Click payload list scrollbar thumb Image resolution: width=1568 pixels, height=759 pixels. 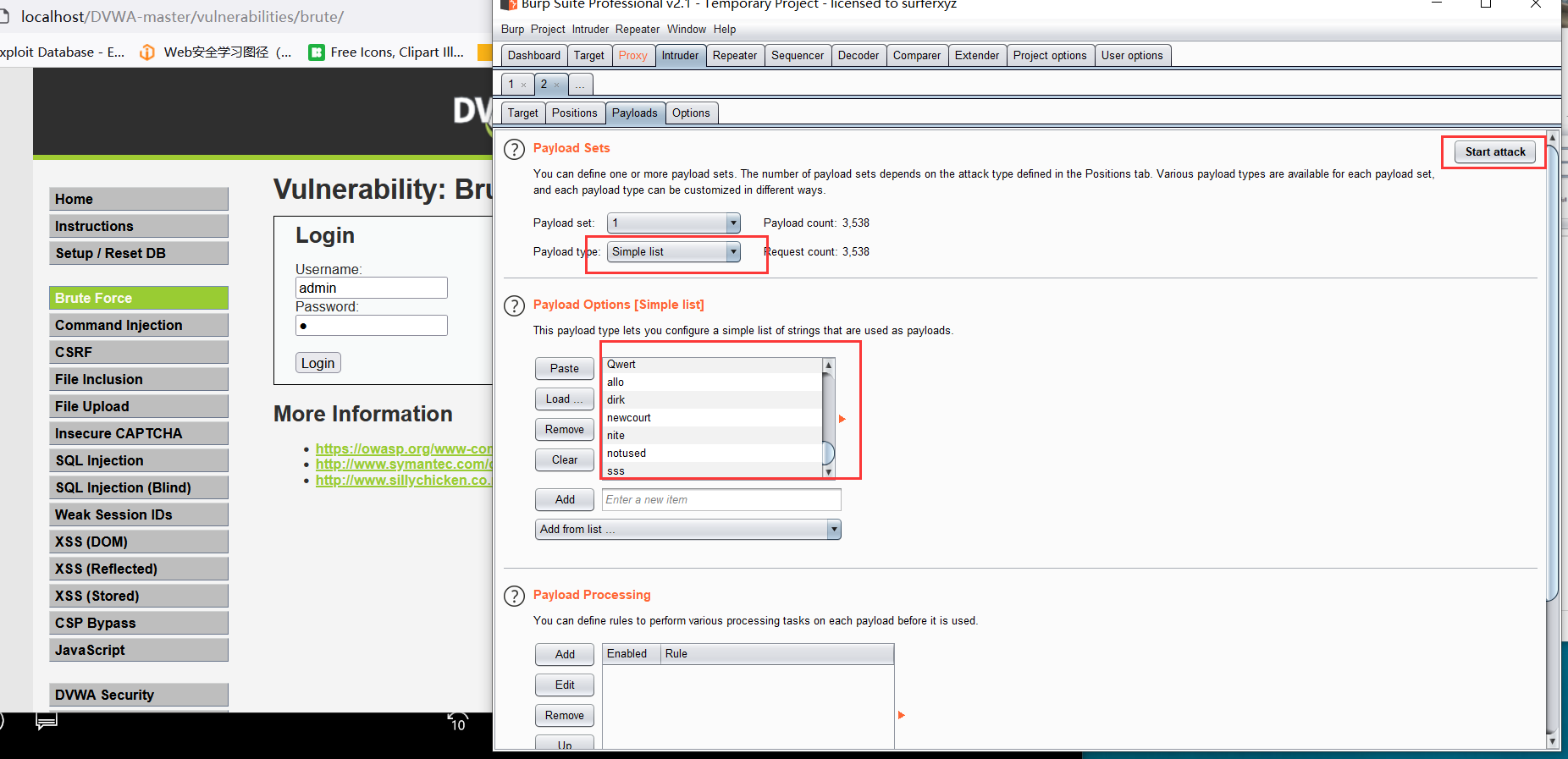[x=829, y=454]
